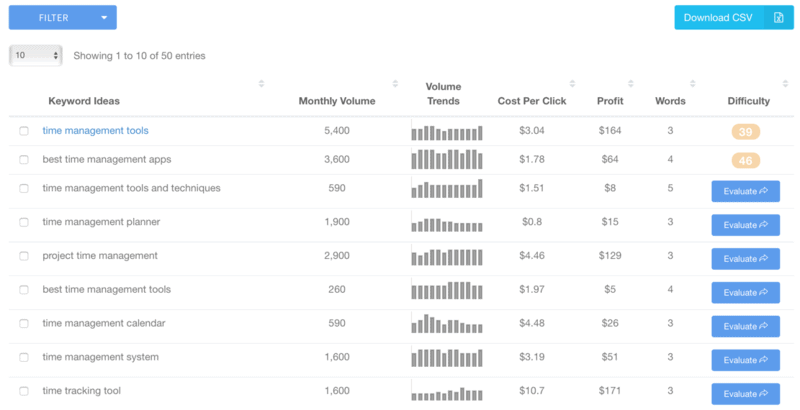Click sort arrows above Cost Per Click
Screen dimensions: 800x410
(572, 84)
